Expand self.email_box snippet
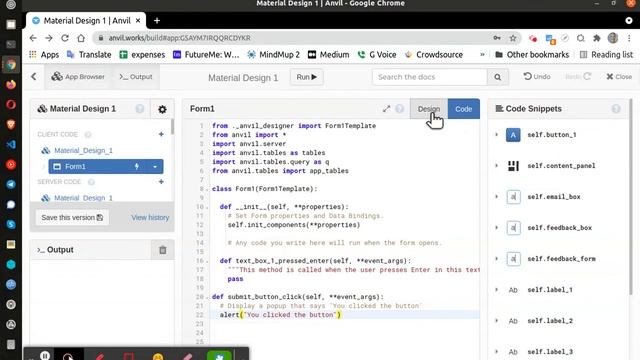Image resolution: width=640 pixels, height=360 pixels. coord(496,197)
